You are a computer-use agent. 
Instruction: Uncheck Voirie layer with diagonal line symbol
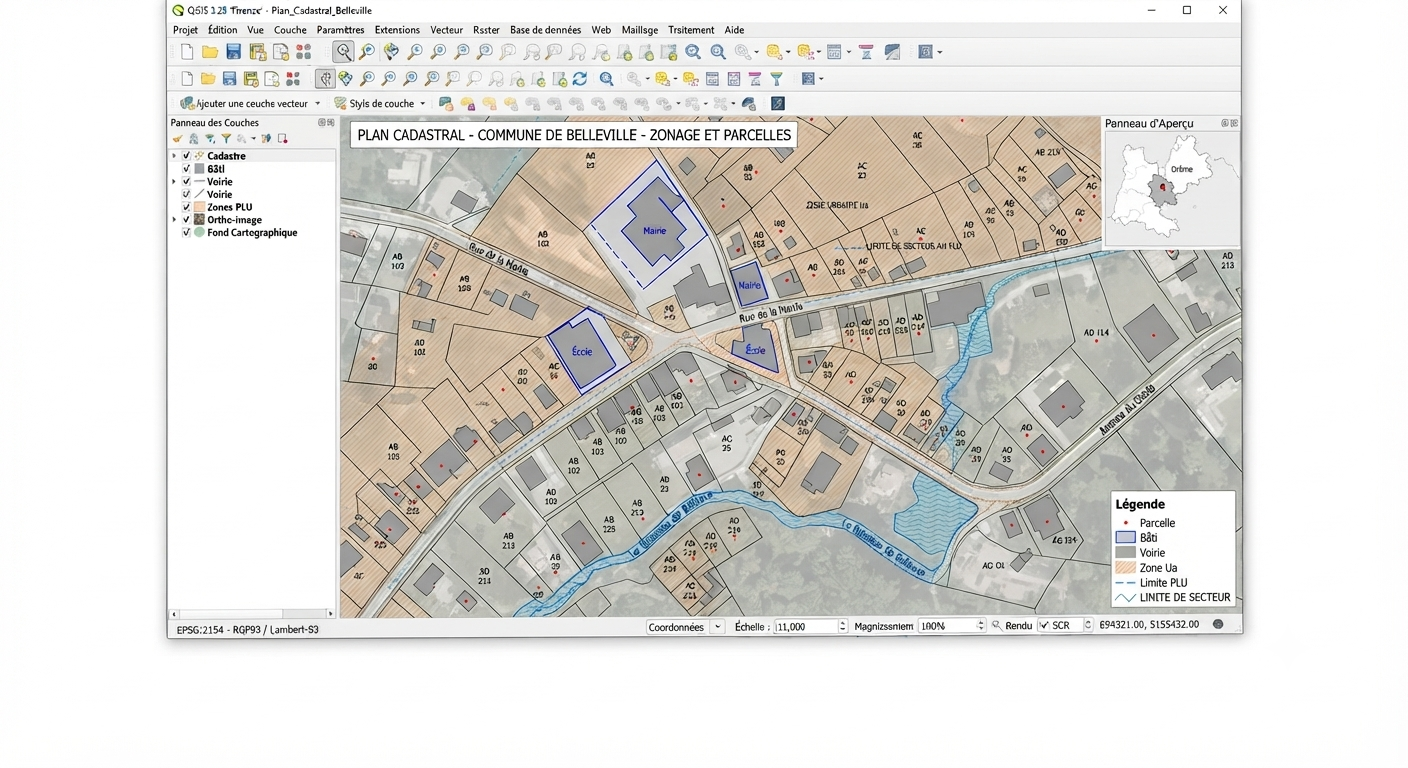[x=186, y=194]
